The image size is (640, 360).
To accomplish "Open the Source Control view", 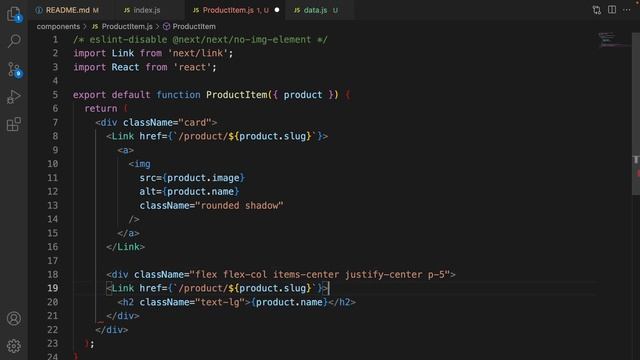I will 14,69.
